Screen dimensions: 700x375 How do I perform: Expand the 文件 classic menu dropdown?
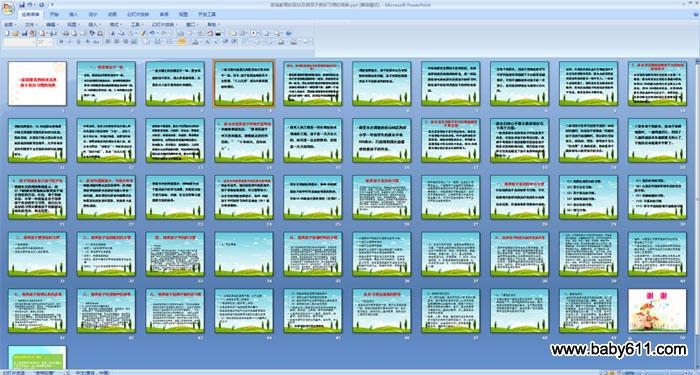click(31, 25)
